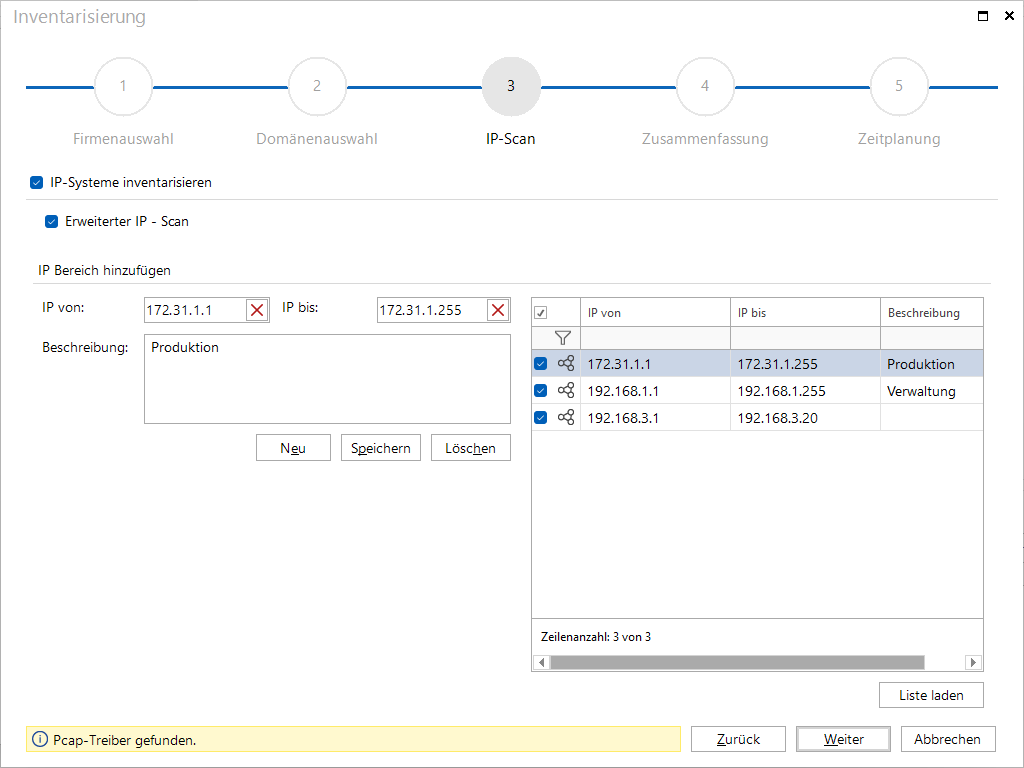Uncheck the 172.31.1.1 range row
The image size is (1024, 768).
point(541,364)
